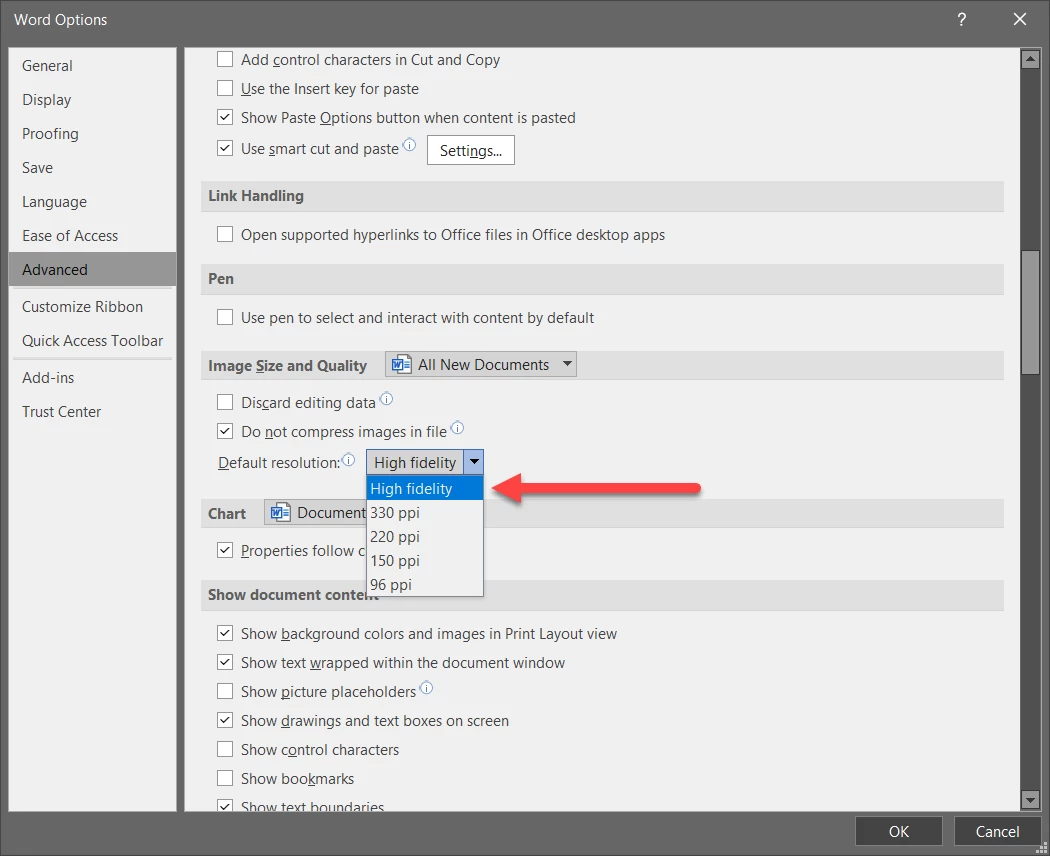The image size is (1050, 856).
Task: Click the scrollbar up arrow
Action: pos(1030,60)
